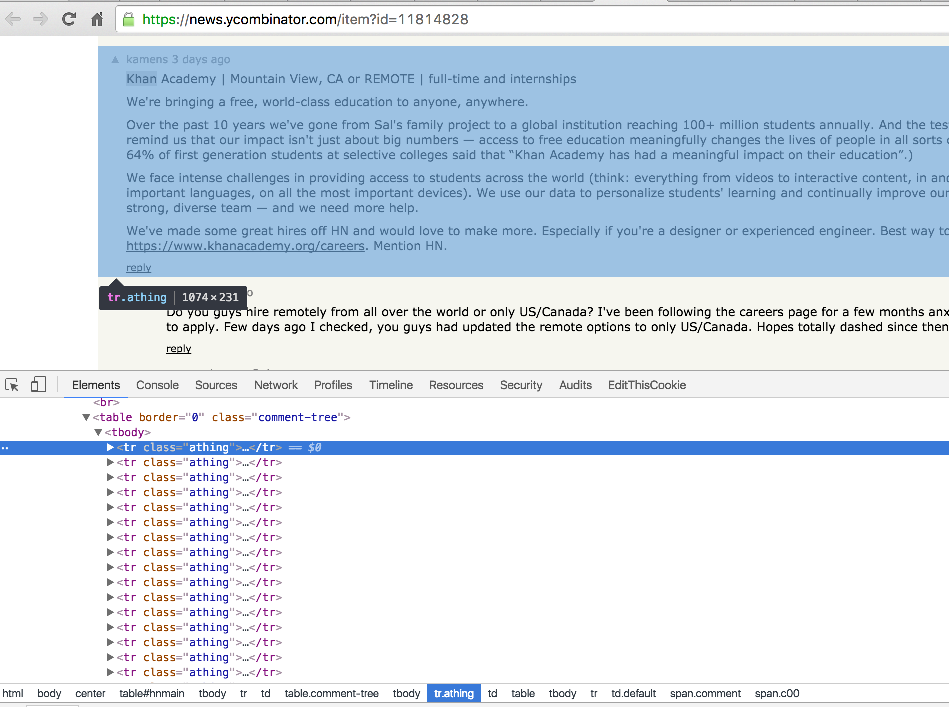This screenshot has height=707, width=949.
Task: Activate the DevTools inspect element picker
Action: pyautogui.click(x=11, y=385)
